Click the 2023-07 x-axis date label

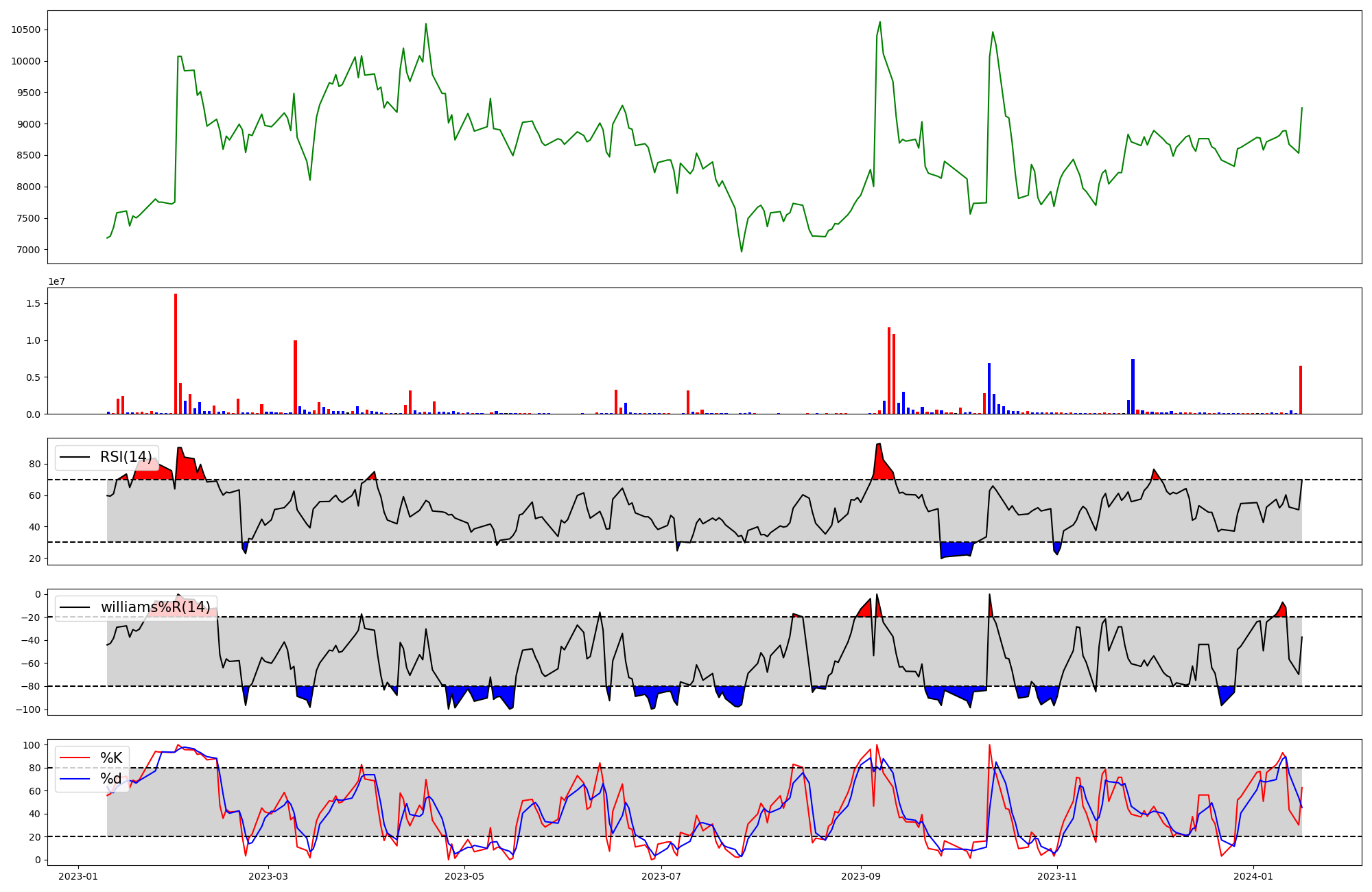[x=661, y=876]
